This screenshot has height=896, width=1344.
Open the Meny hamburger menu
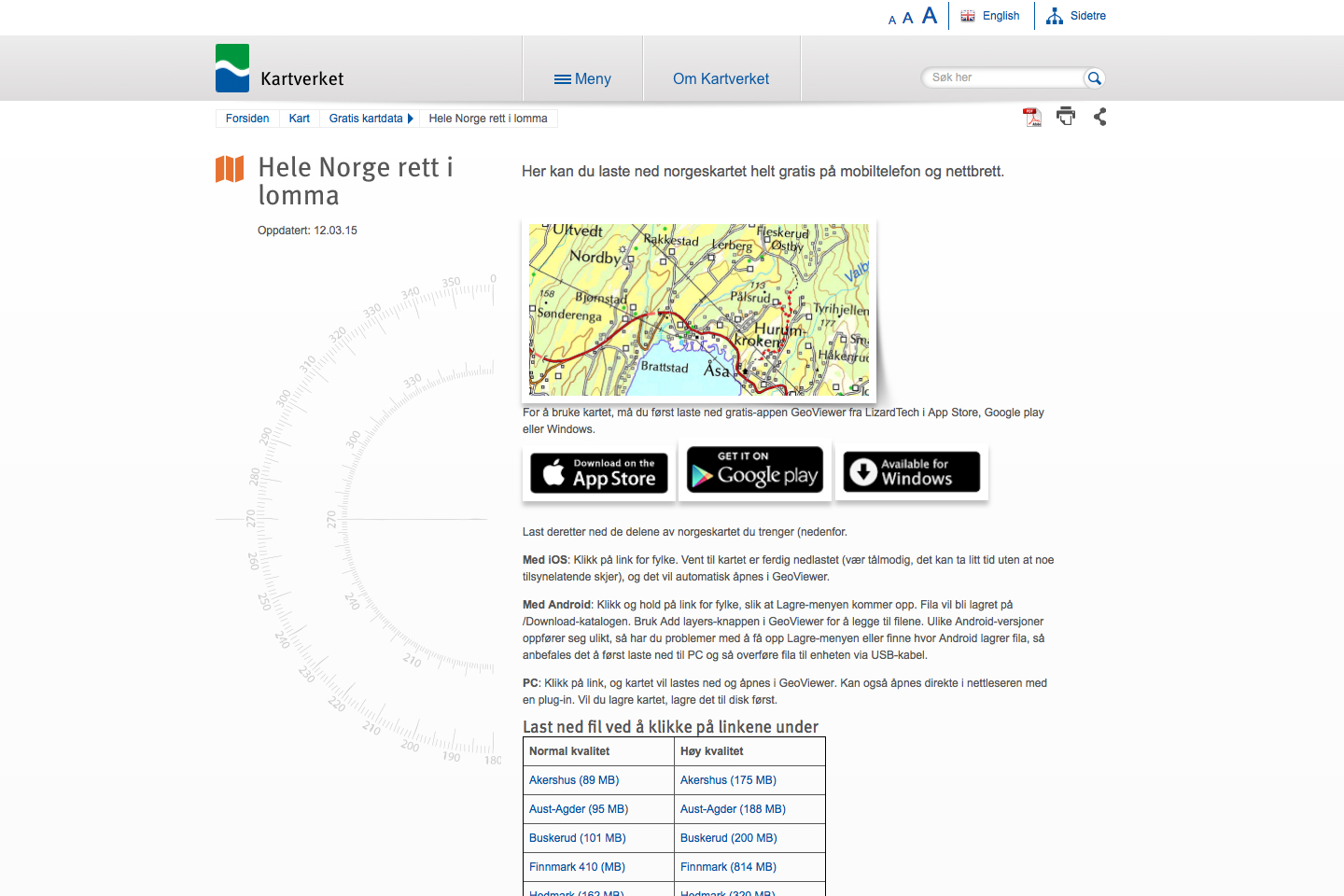click(x=582, y=79)
